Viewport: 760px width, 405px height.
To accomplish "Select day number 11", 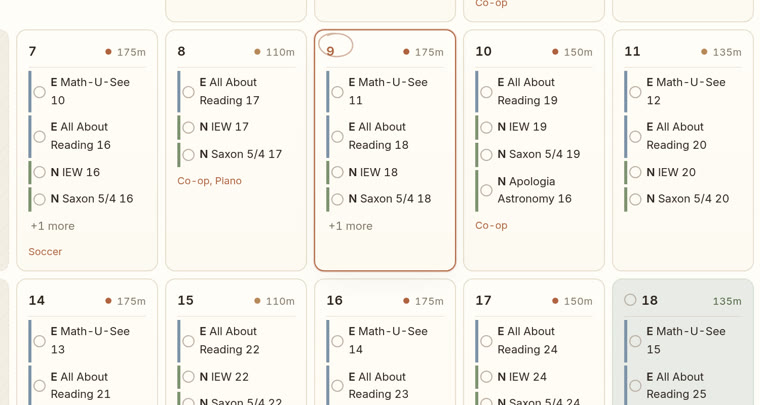I will pos(632,51).
